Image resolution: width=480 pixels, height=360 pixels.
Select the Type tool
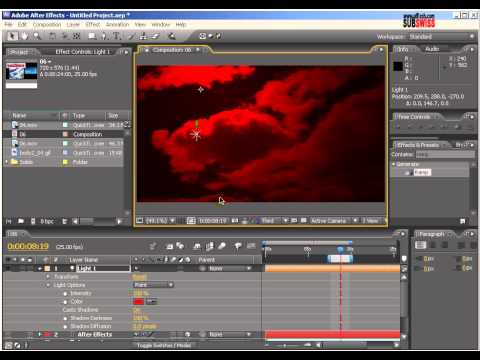click(116, 36)
